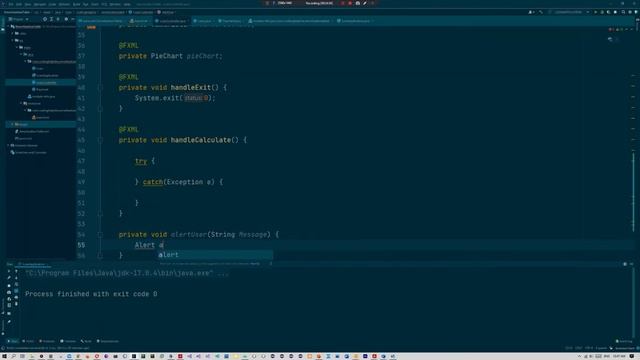The height and width of the screenshot is (360, 640).
Task: Open the TODO tool window tab
Action: (28, 341)
